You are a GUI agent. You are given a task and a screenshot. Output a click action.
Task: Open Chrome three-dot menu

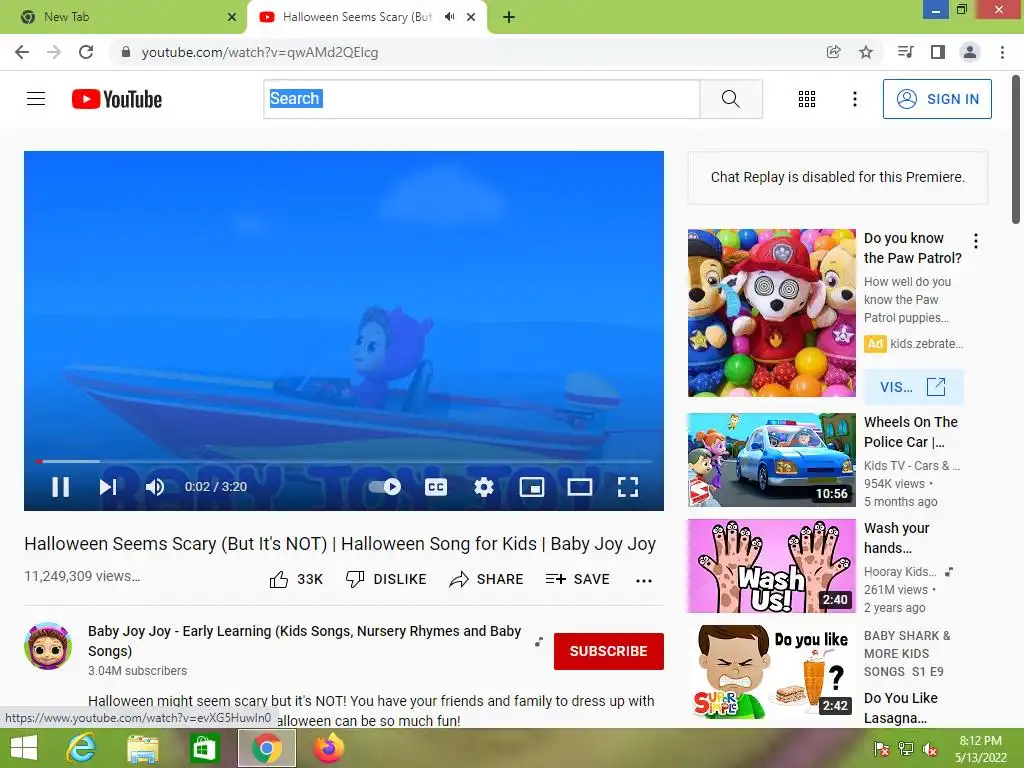pos(1002,52)
